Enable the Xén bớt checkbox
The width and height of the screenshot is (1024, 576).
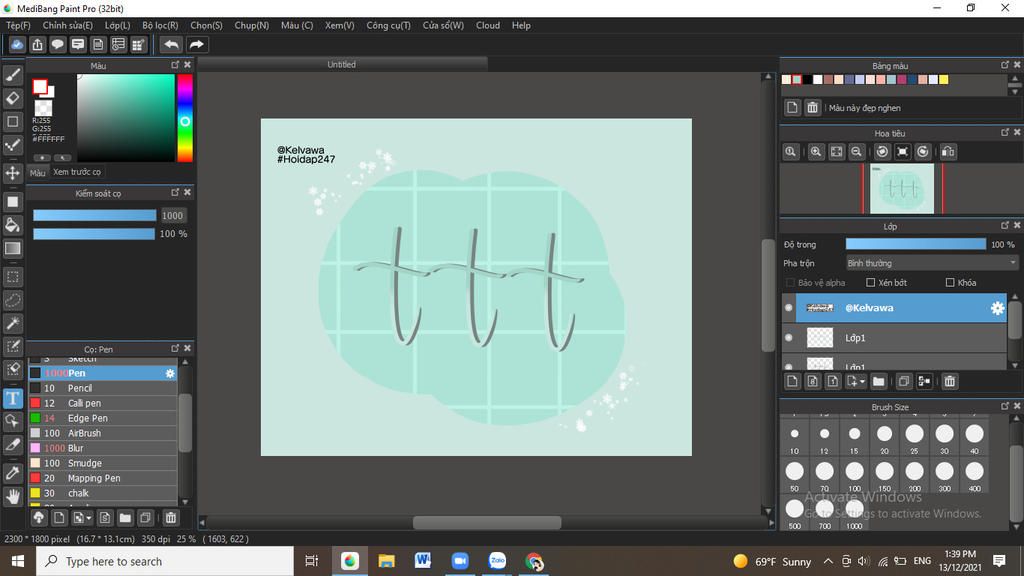pos(871,283)
